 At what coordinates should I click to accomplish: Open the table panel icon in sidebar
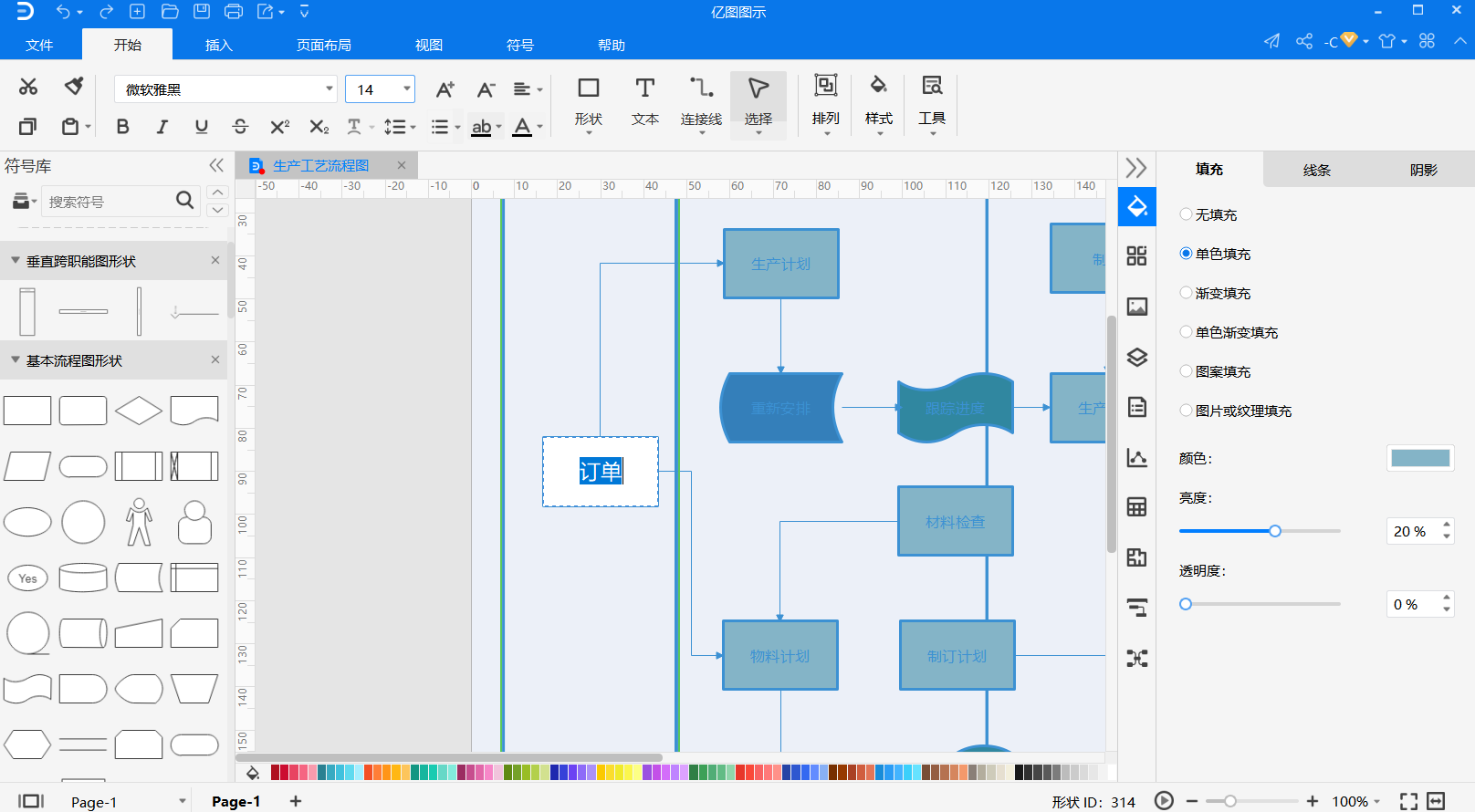point(1136,507)
